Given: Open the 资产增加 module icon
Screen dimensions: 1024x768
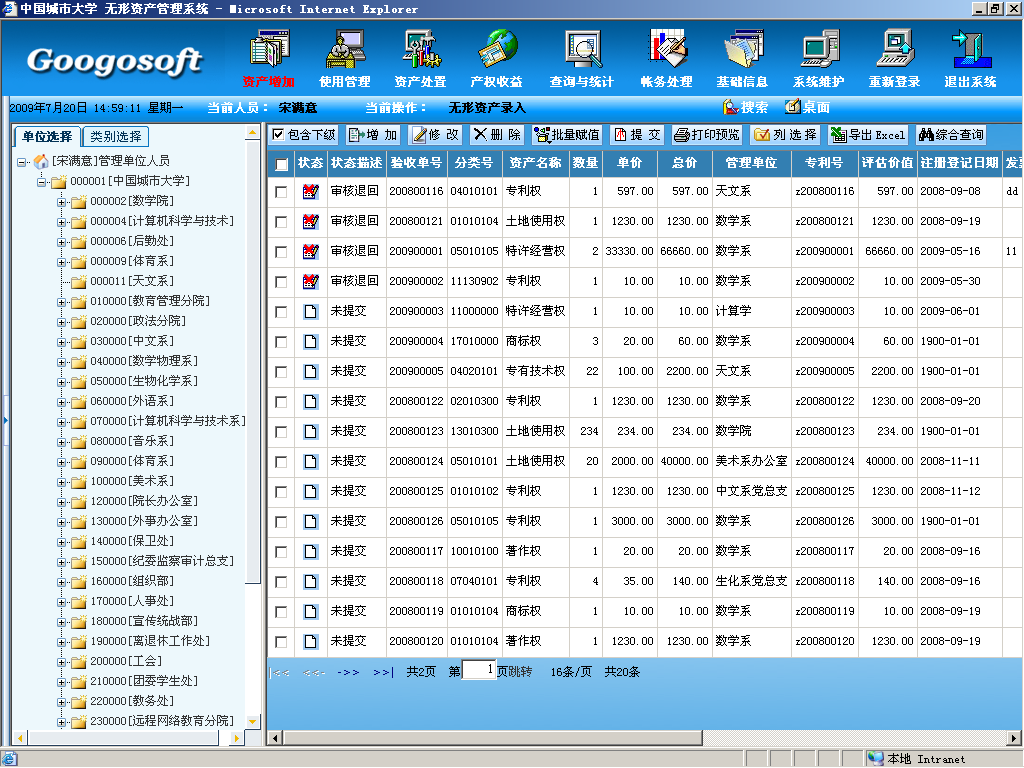Looking at the screenshot, I should [268, 49].
